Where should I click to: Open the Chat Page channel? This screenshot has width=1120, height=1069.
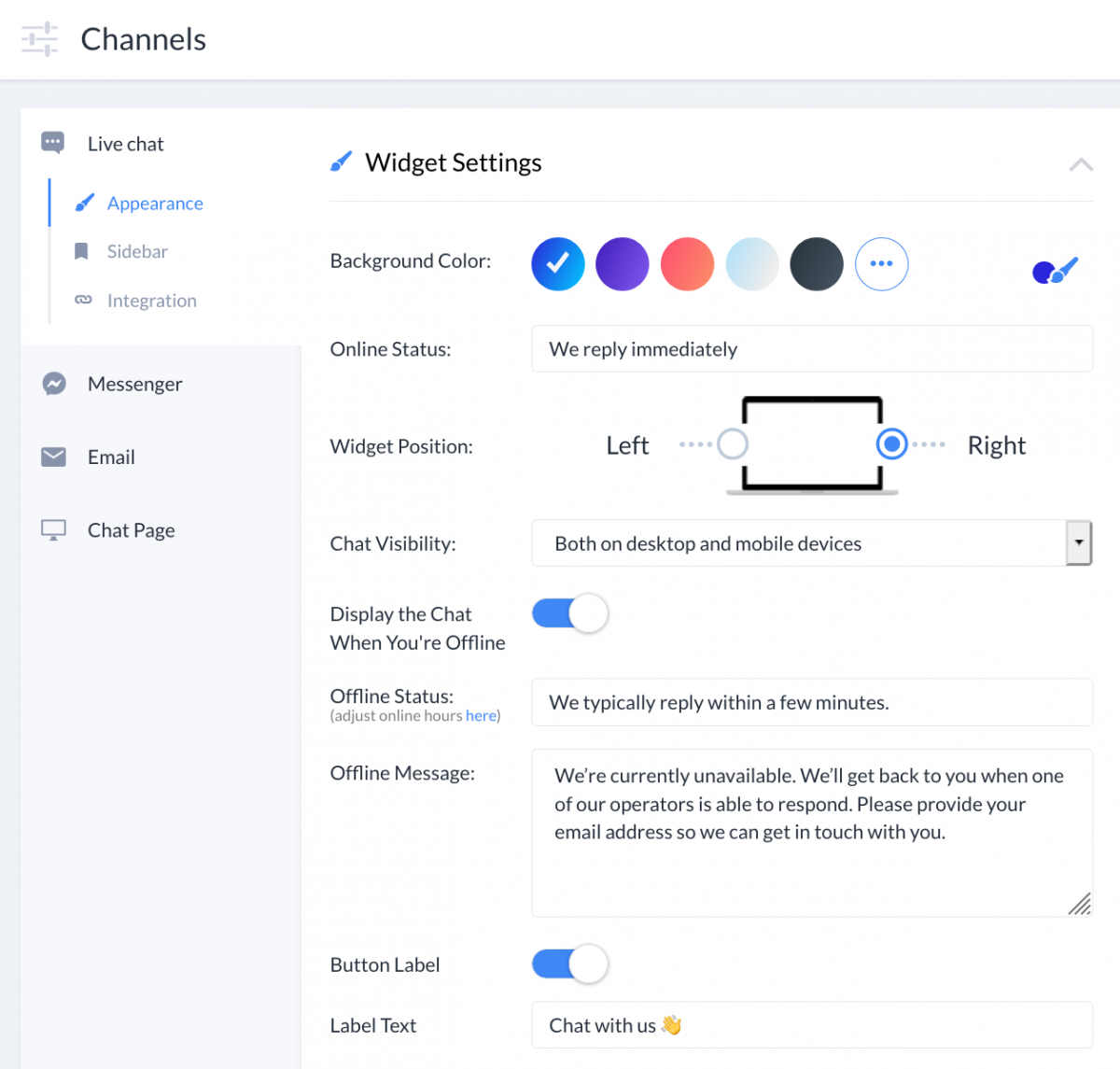[x=132, y=530]
